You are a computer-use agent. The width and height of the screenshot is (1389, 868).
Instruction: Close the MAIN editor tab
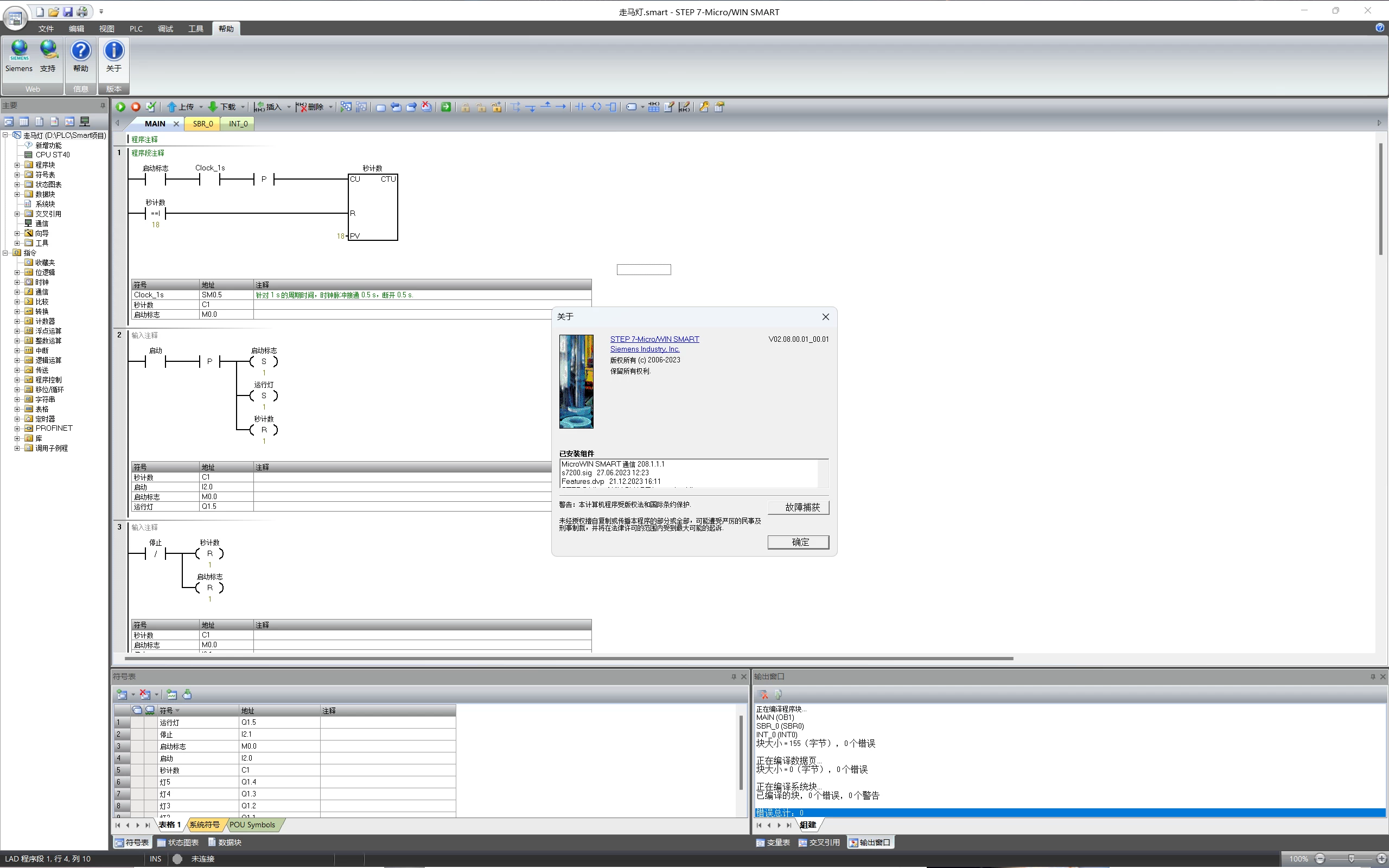(x=176, y=124)
